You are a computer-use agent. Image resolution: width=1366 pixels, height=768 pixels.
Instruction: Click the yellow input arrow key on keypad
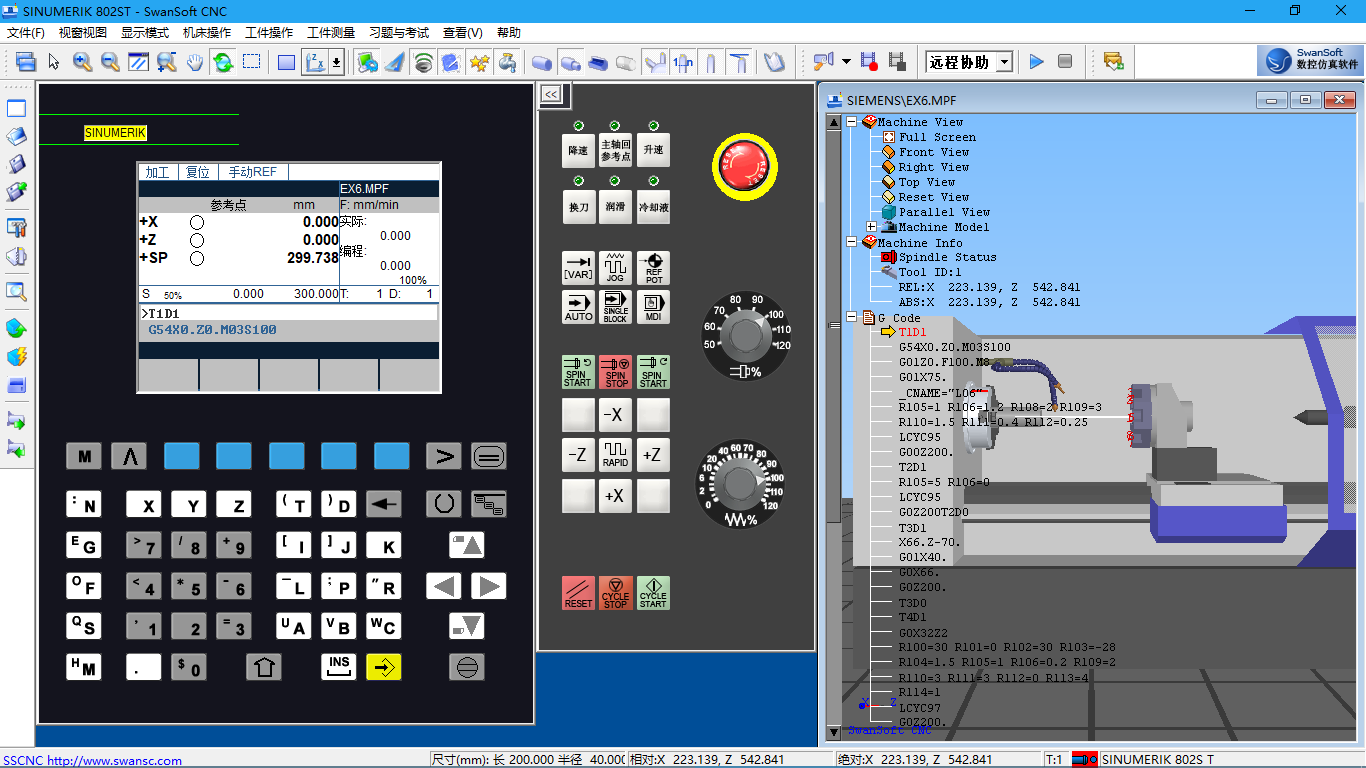pos(384,666)
